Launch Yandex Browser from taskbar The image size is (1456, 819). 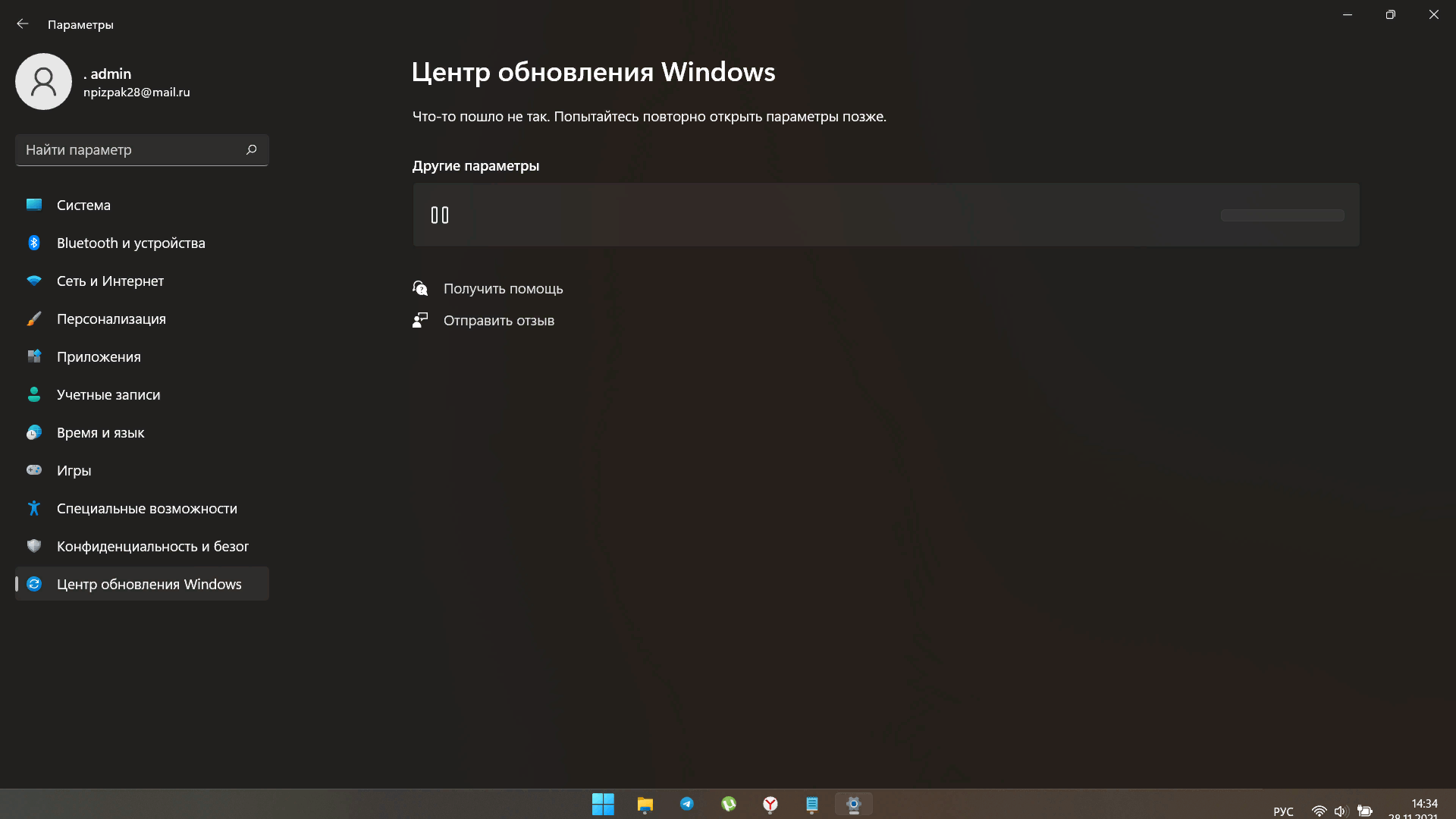pyautogui.click(x=770, y=804)
